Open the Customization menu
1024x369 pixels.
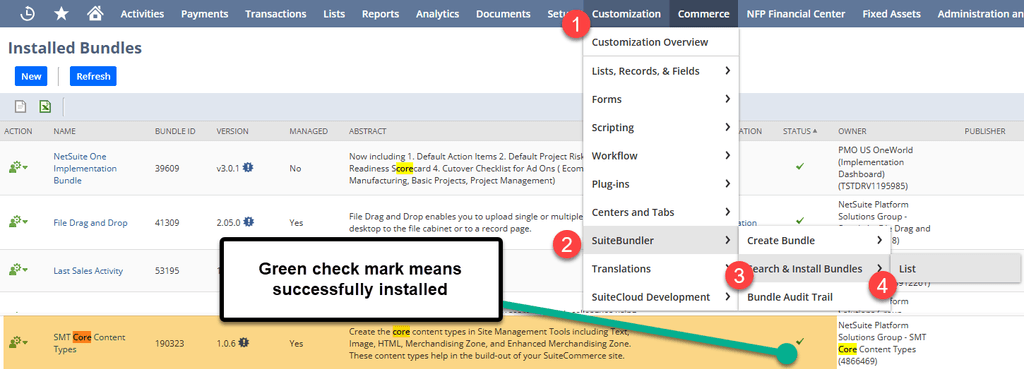[626, 13]
